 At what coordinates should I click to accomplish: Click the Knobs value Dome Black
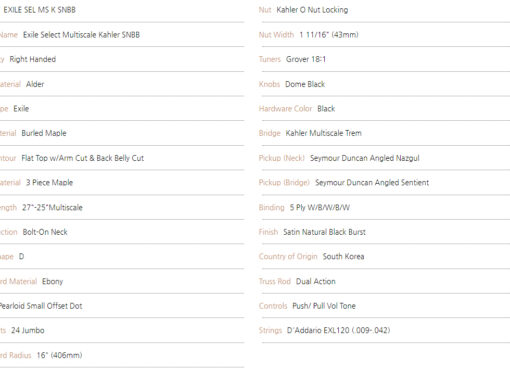click(x=305, y=84)
